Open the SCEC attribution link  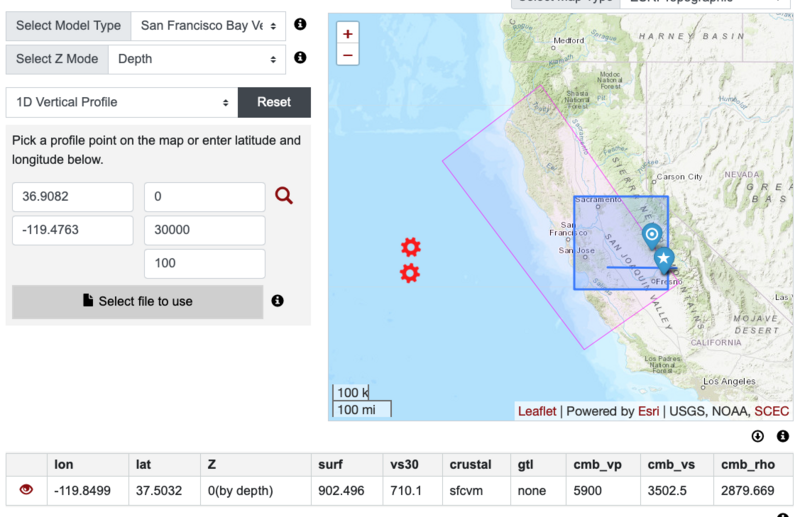point(771,411)
